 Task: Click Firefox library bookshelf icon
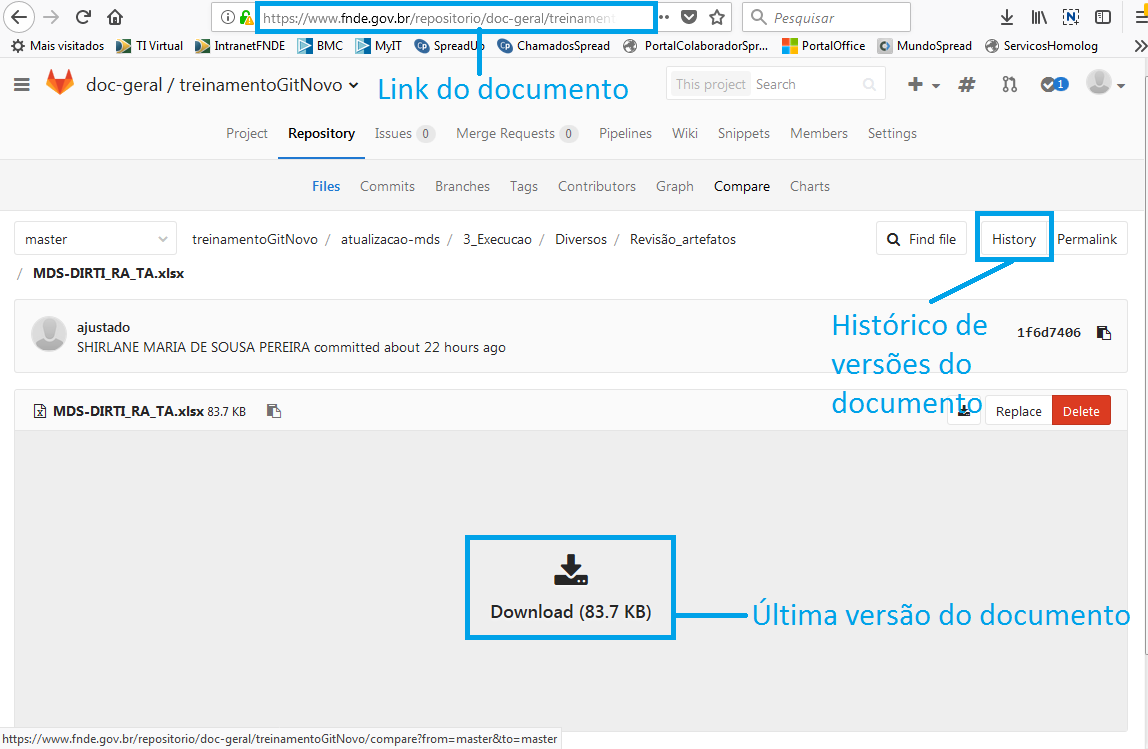1038,16
